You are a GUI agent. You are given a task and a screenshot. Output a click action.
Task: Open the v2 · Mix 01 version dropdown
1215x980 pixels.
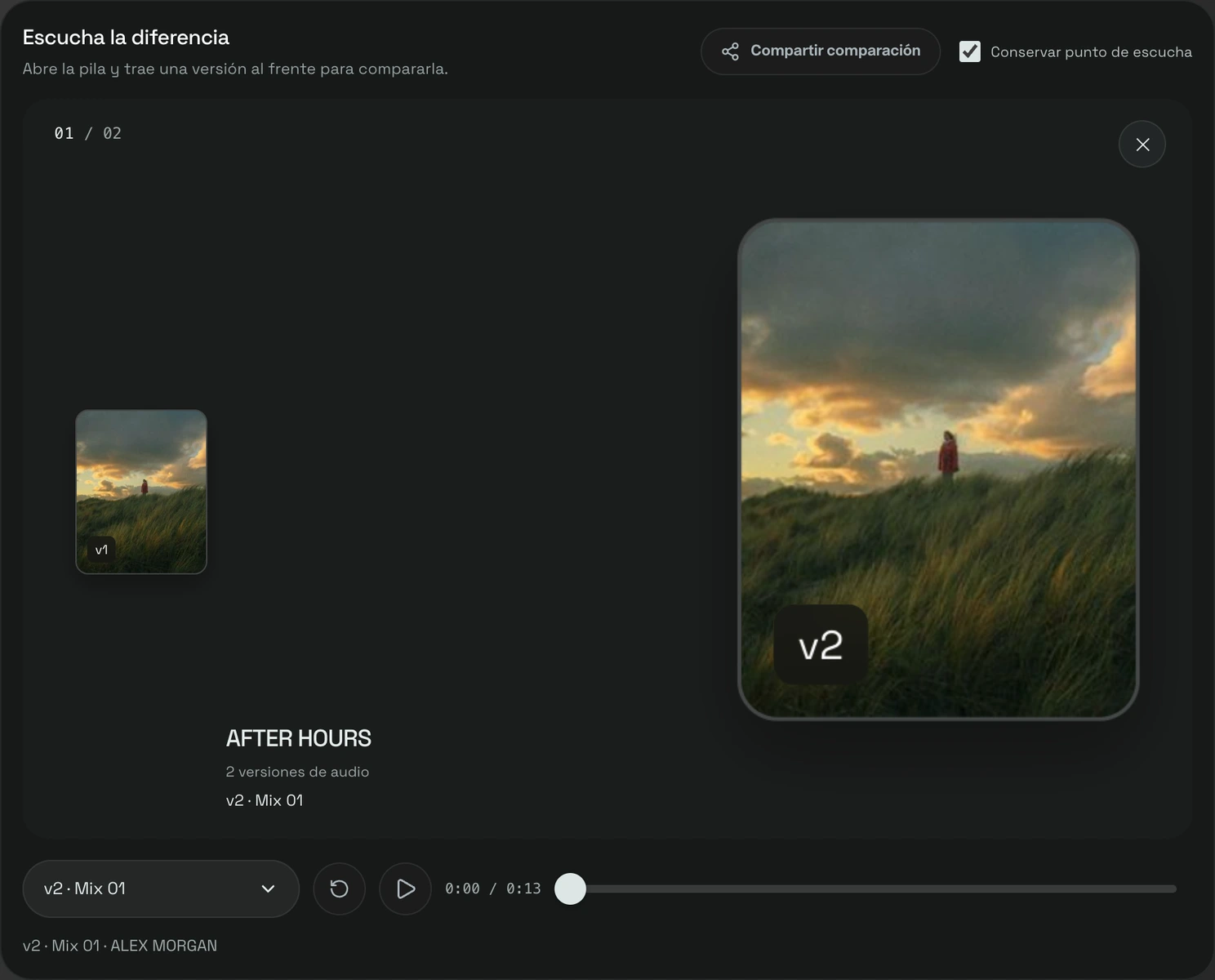coord(161,889)
